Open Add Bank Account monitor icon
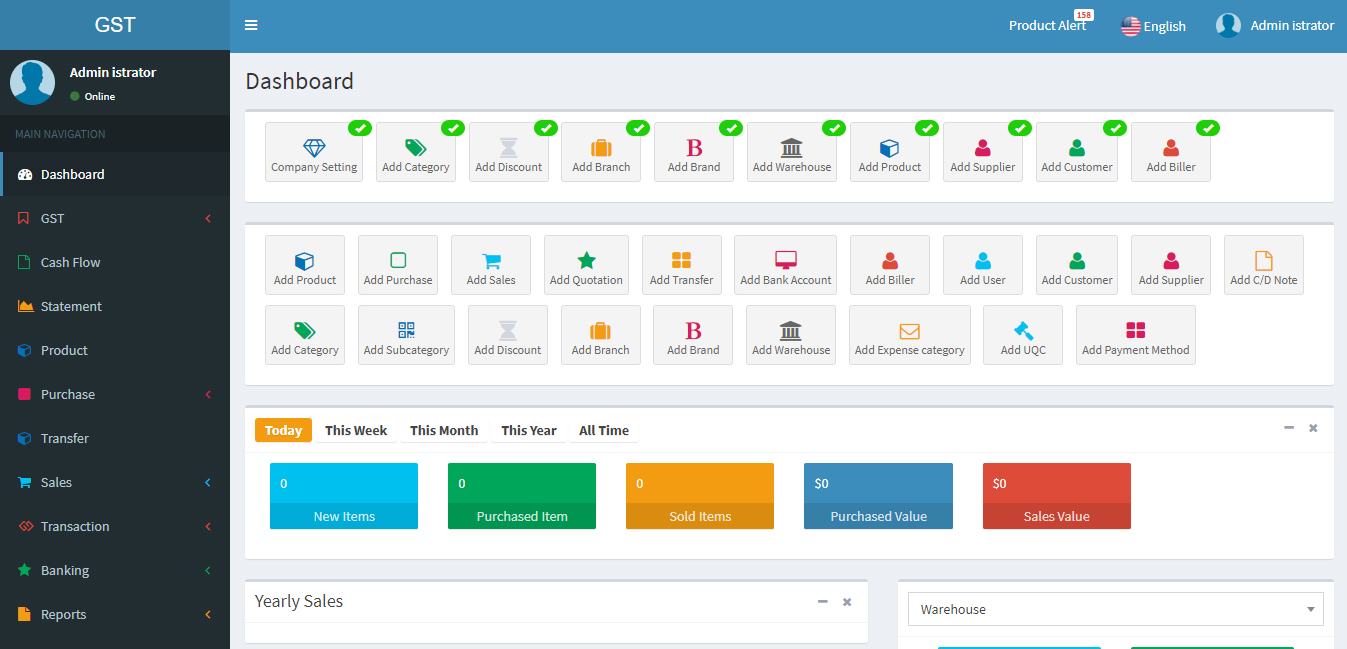Screen dimensions: 1347x649 (x=785, y=261)
